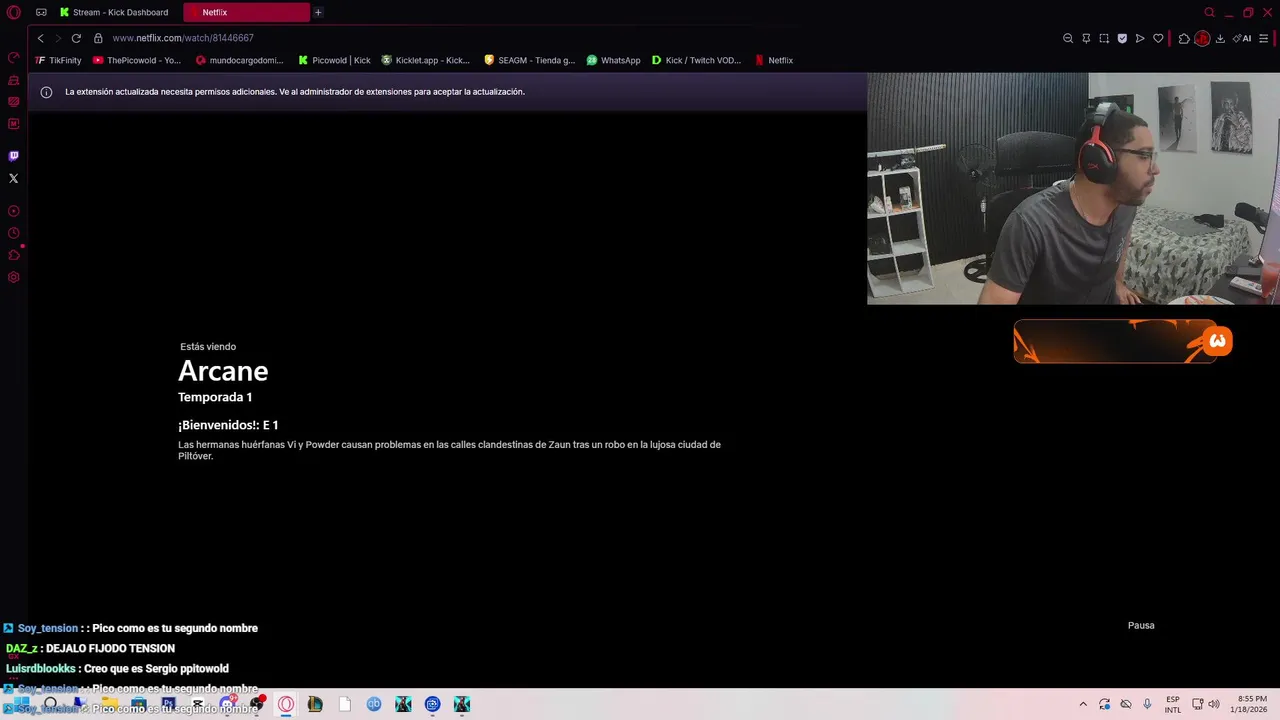The height and width of the screenshot is (720, 1280).
Task: Open the Opera browser taskbar icon
Action: 286,704
